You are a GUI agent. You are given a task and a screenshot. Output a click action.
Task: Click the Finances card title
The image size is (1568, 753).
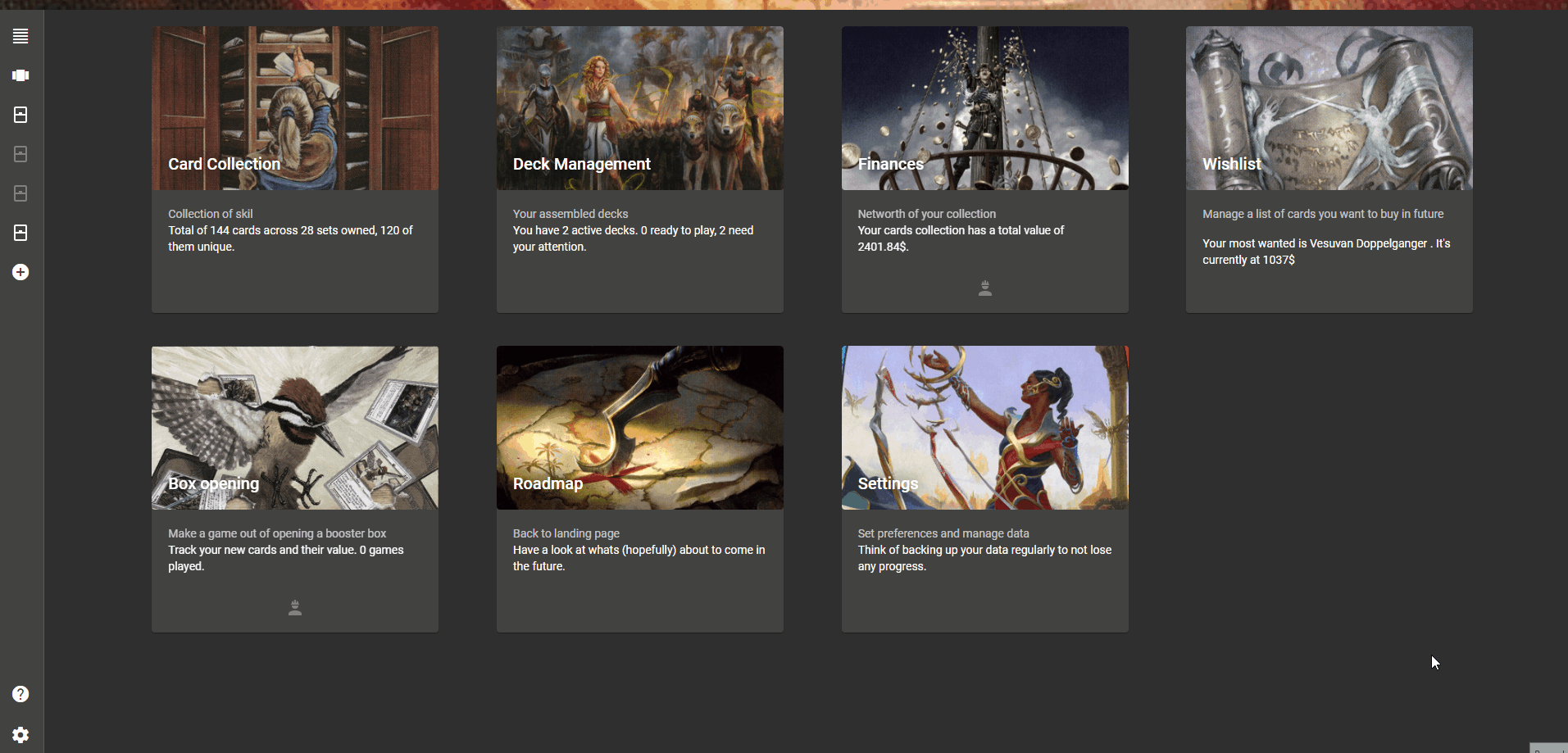(890, 164)
